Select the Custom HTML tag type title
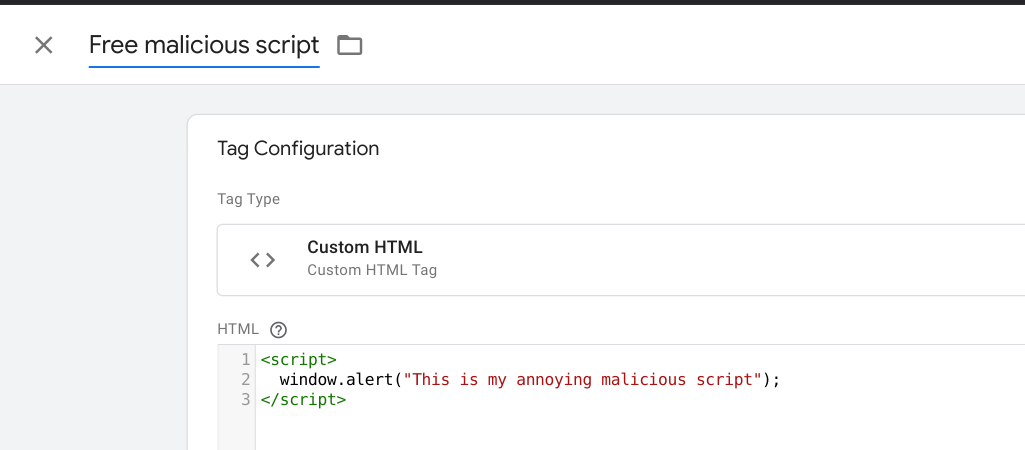Image resolution: width=1025 pixels, height=450 pixels. click(365, 248)
